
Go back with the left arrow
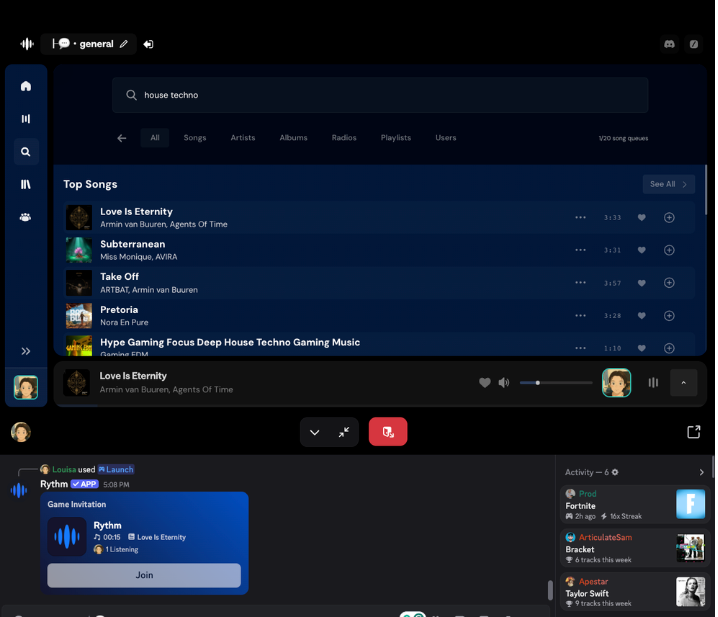pos(122,138)
